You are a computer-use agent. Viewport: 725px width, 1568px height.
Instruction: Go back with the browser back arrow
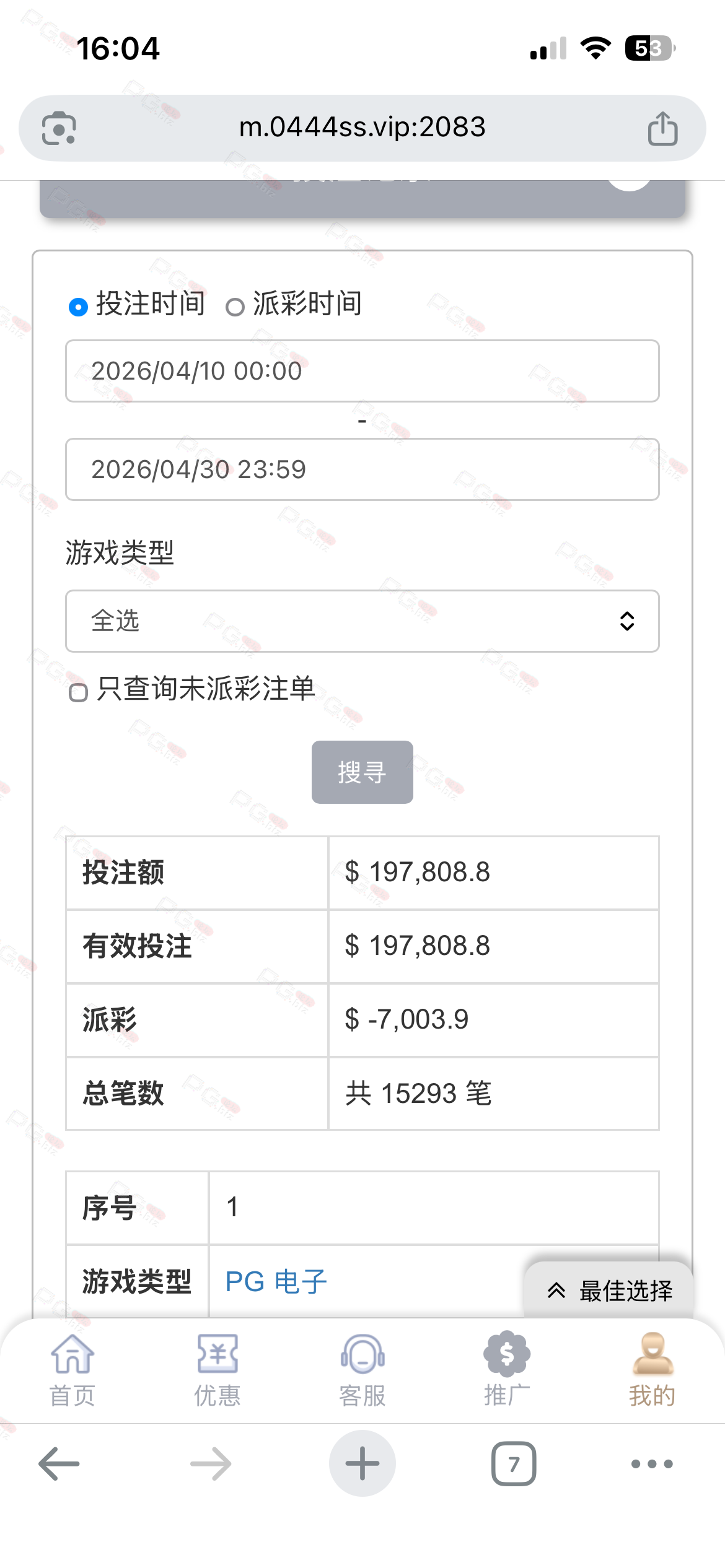point(59,1464)
